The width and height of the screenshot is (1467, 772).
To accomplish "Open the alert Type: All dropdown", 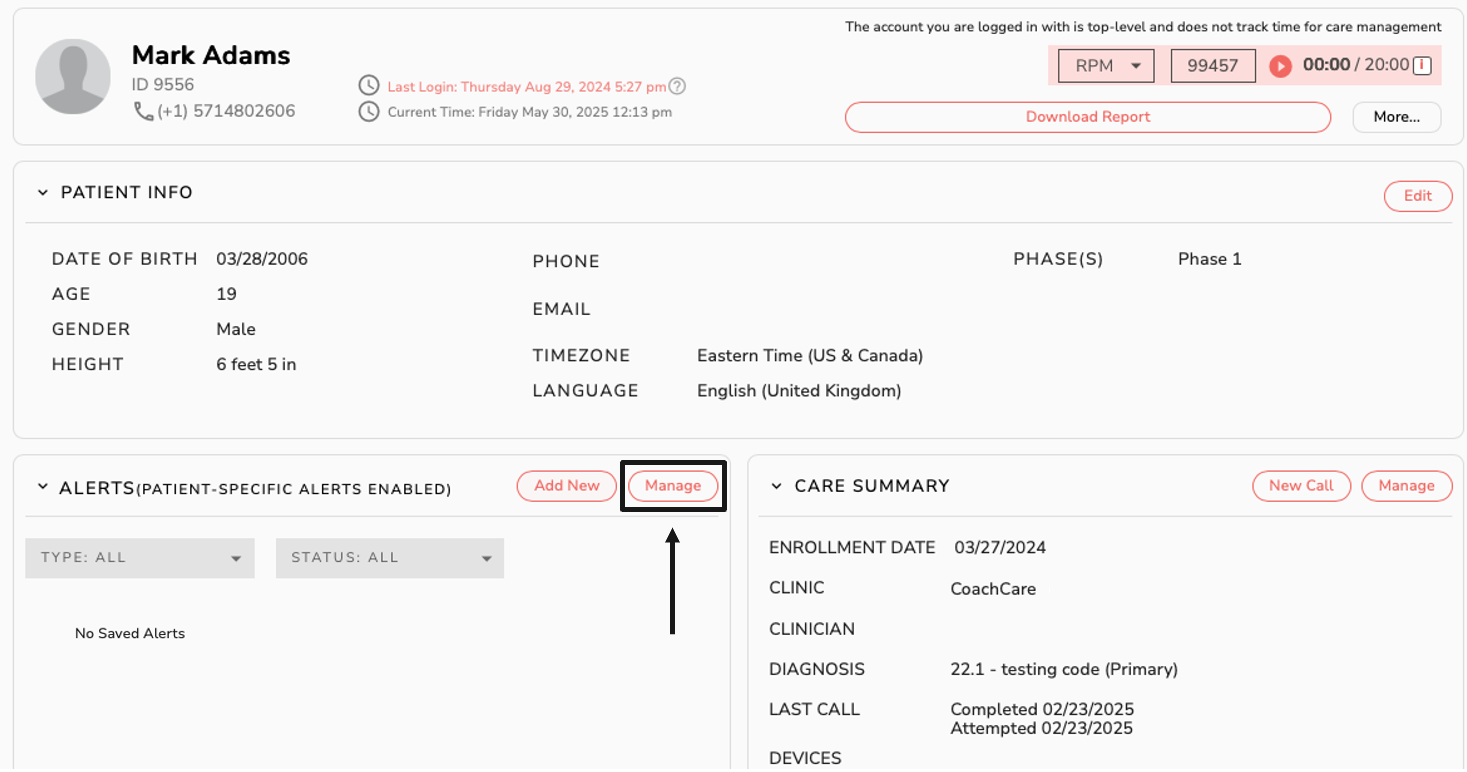I will 140,558.
